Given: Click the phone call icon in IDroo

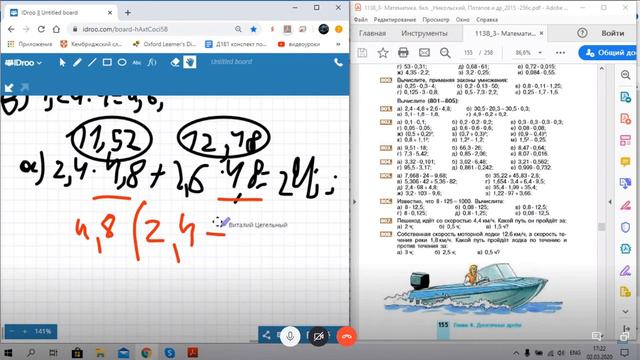Looking at the screenshot, I should click(x=338, y=62).
